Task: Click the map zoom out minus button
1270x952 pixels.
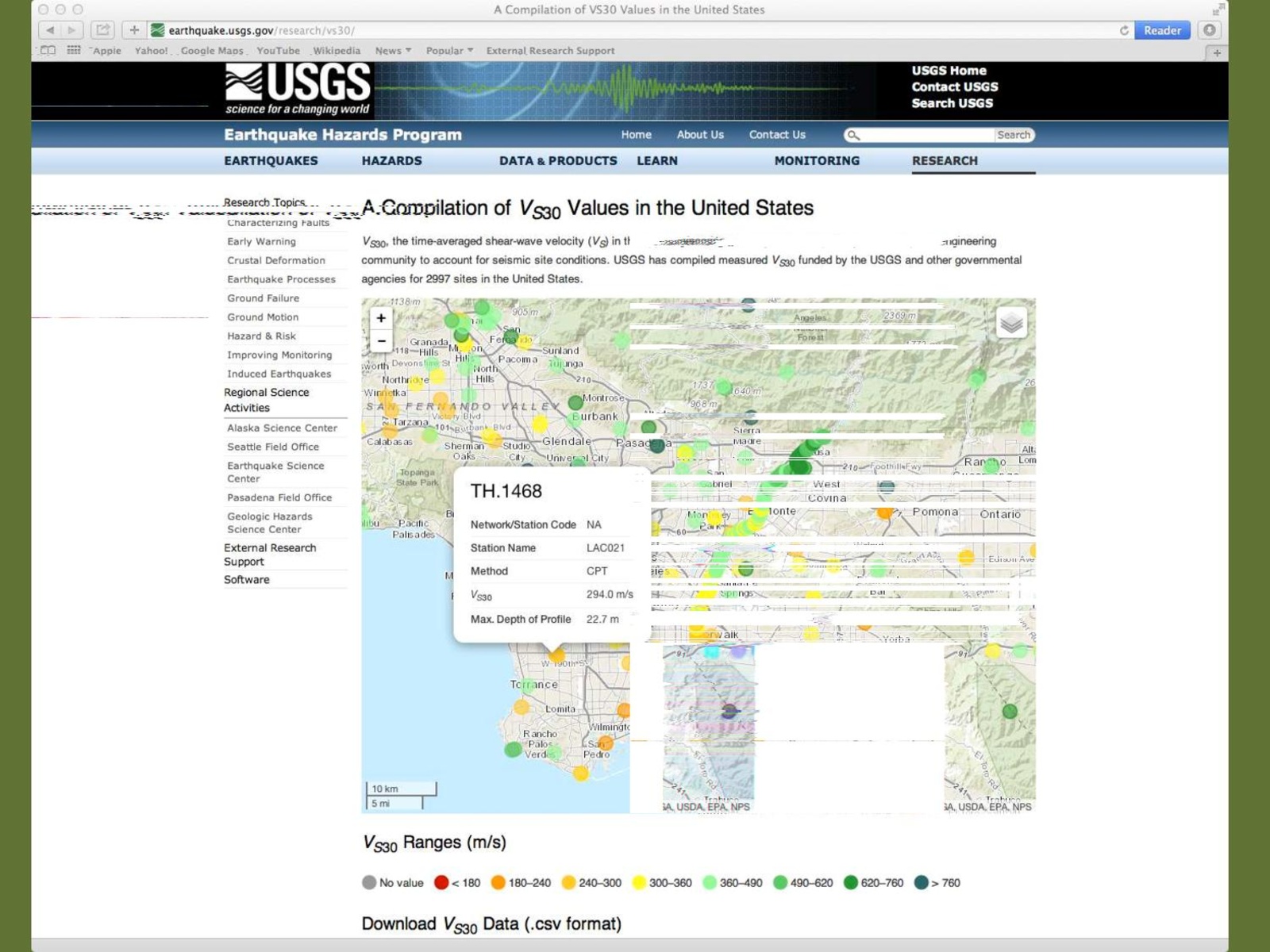Action: (381, 341)
